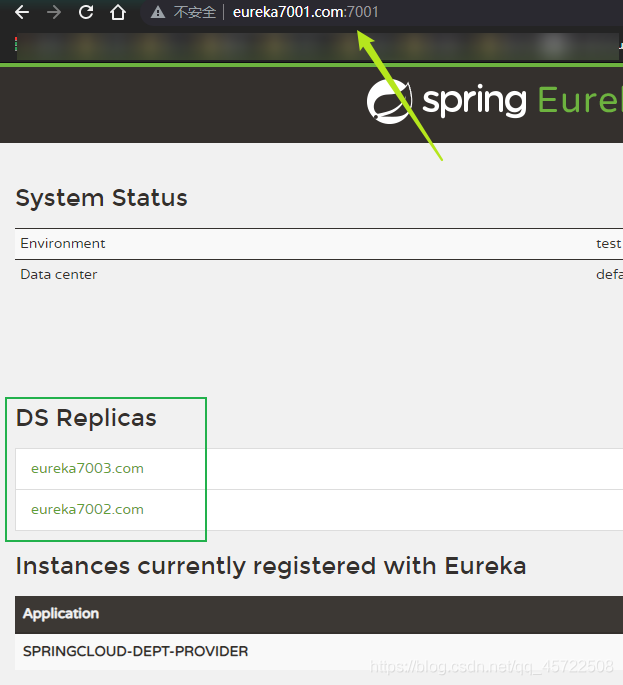Select the Data center row label
Viewport: 623px width, 685px height.
[59, 274]
